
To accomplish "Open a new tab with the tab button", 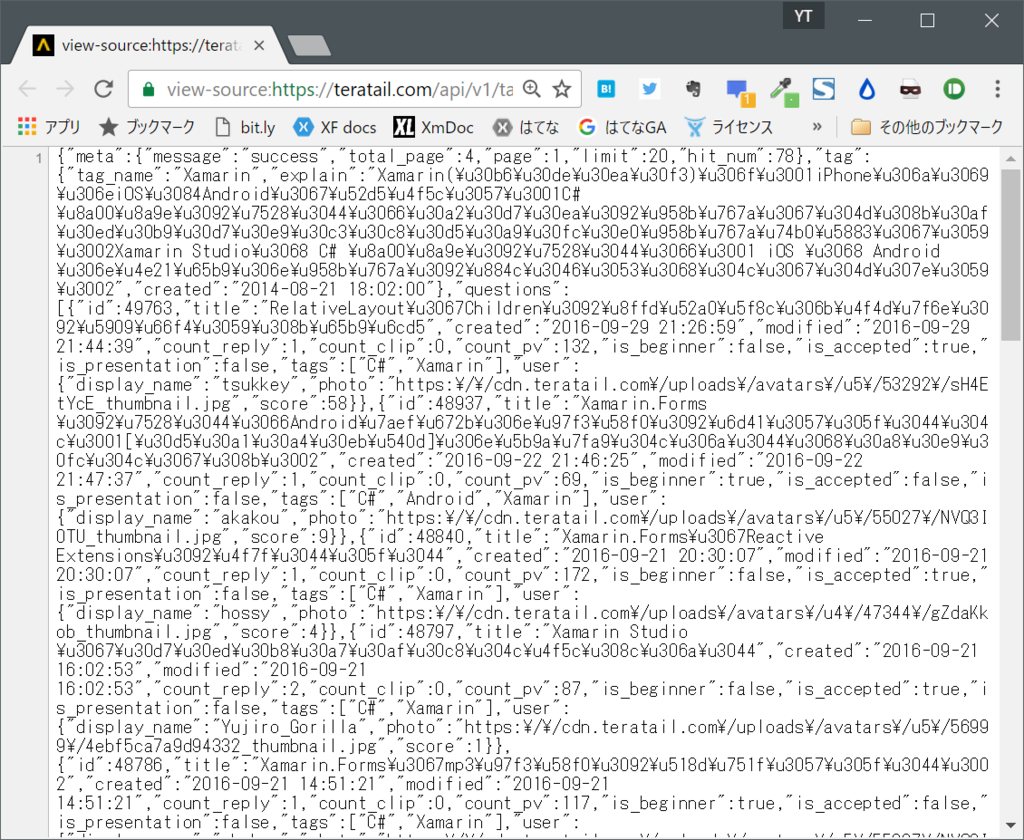I will point(310,45).
